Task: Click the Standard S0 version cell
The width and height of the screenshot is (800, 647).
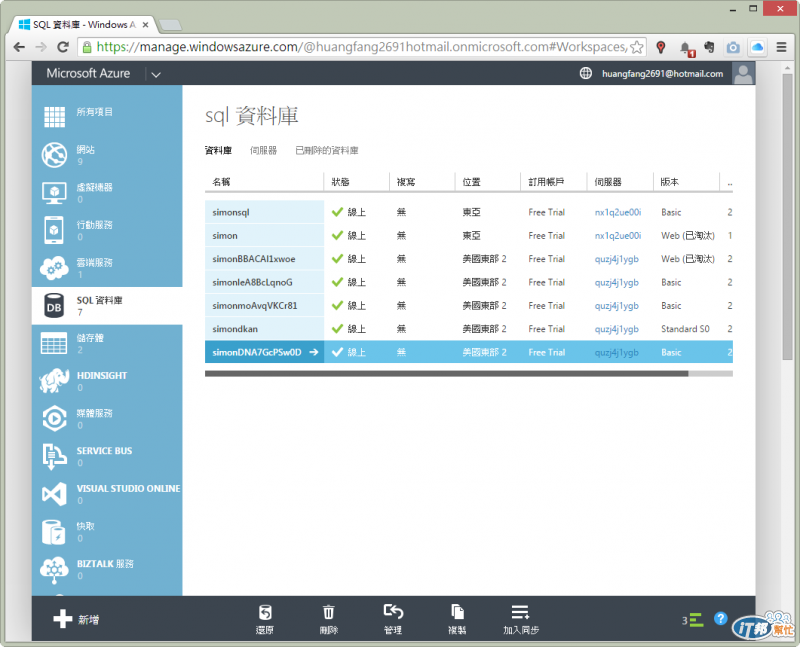Action: [x=685, y=329]
